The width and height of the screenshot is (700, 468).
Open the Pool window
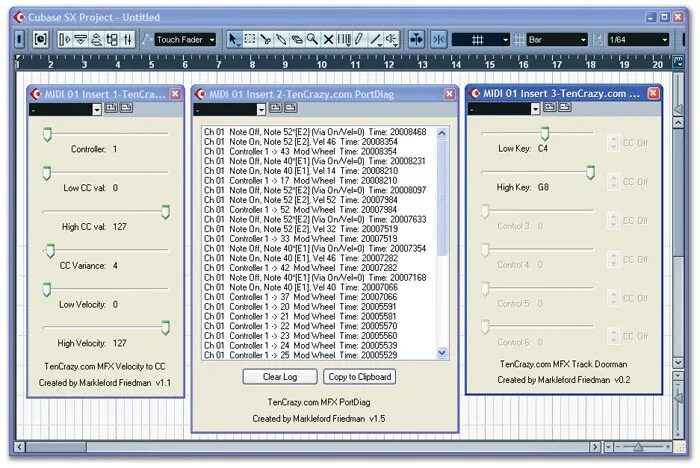point(112,40)
